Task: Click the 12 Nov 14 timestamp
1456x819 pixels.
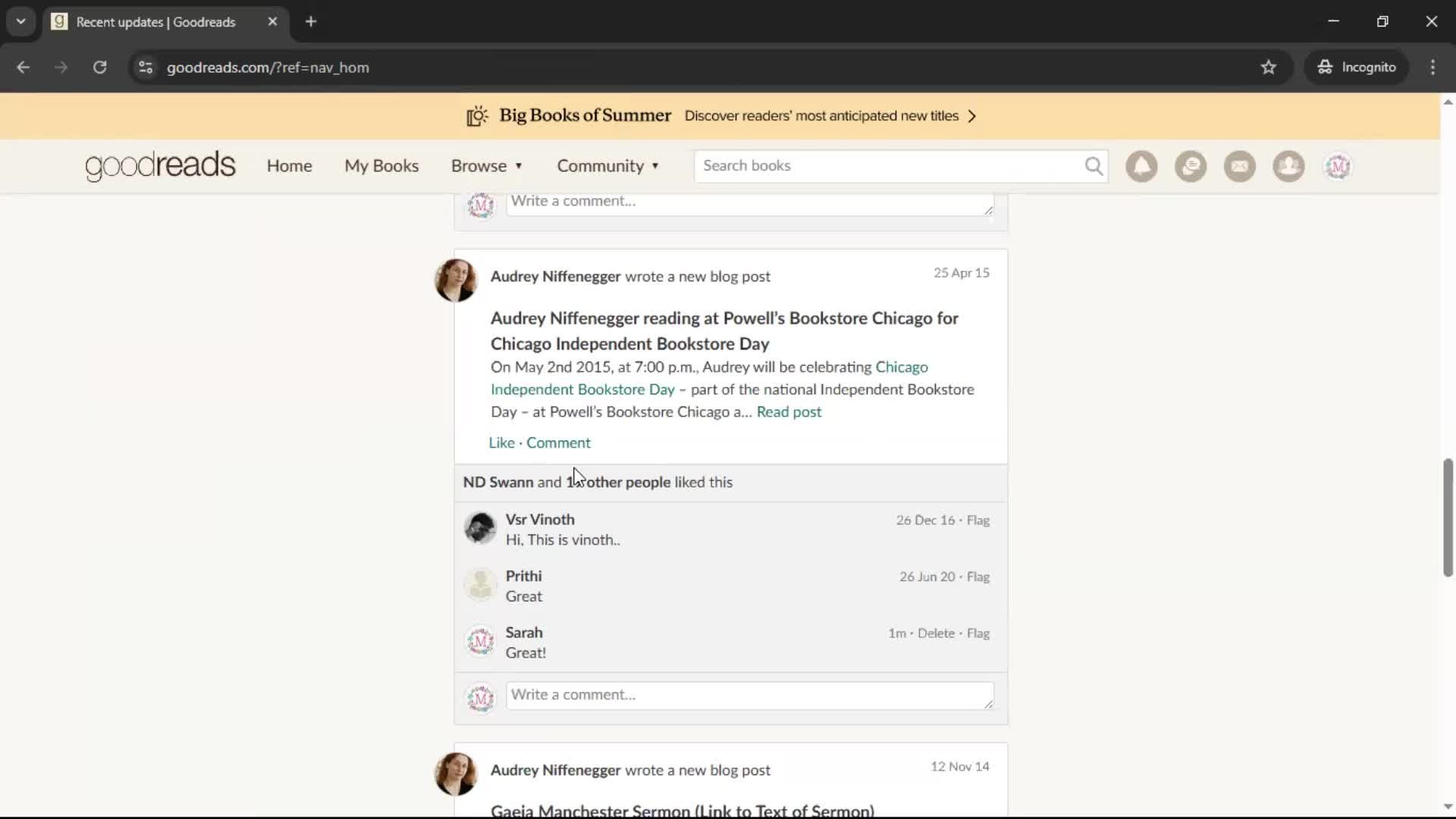Action: pos(960,767)
